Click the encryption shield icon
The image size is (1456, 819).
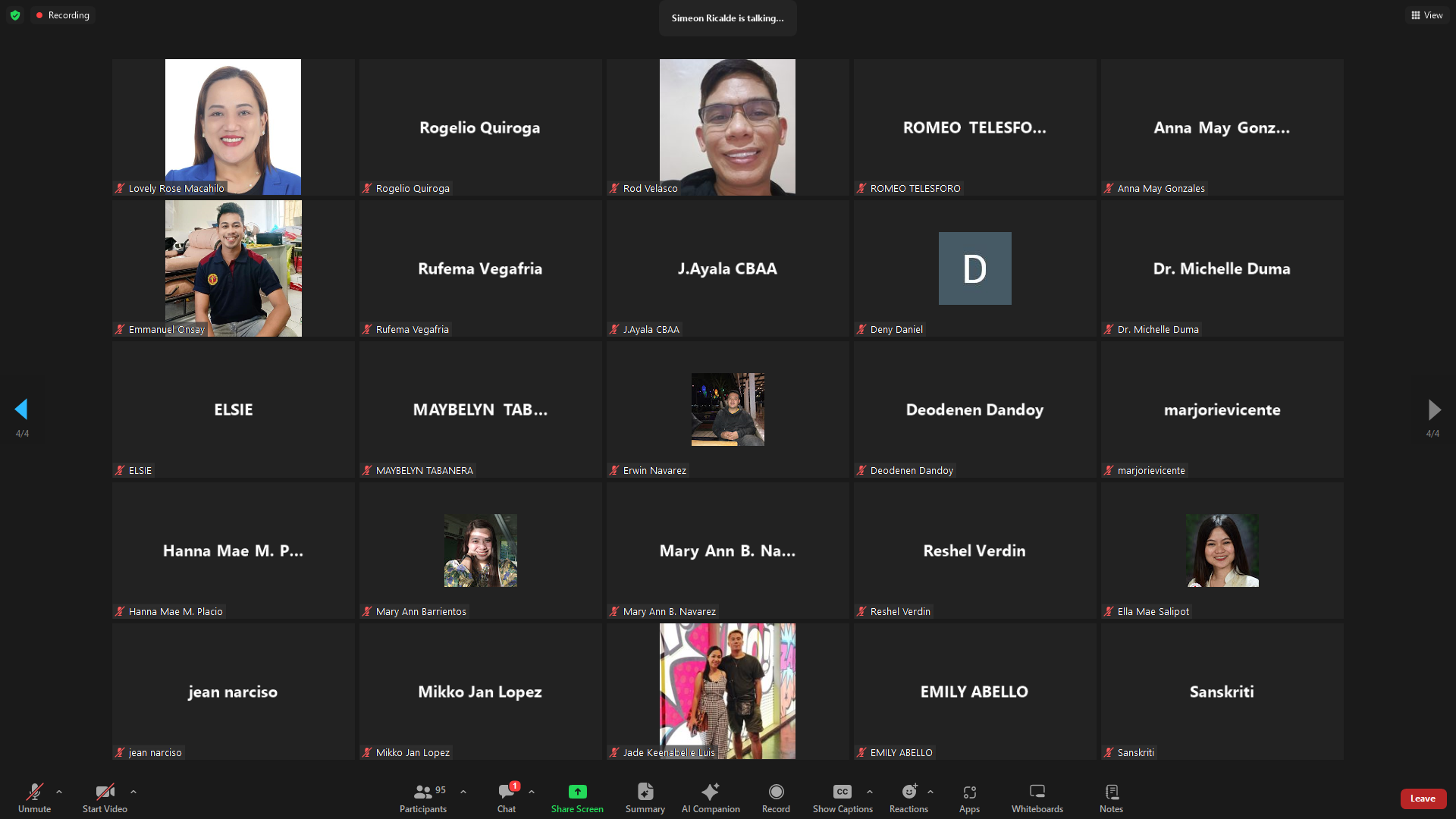click(15, 15)
